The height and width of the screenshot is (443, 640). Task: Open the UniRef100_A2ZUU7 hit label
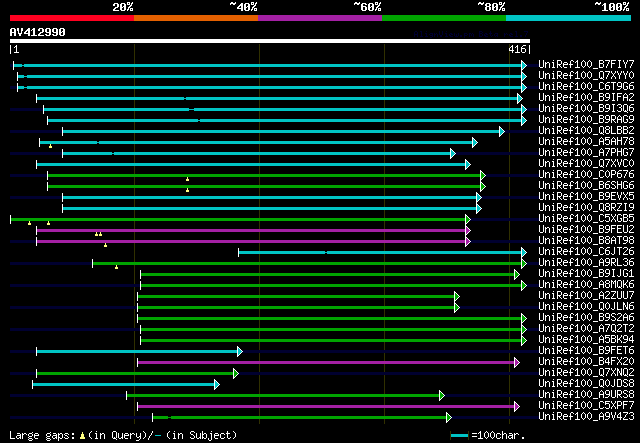point(586,296)
